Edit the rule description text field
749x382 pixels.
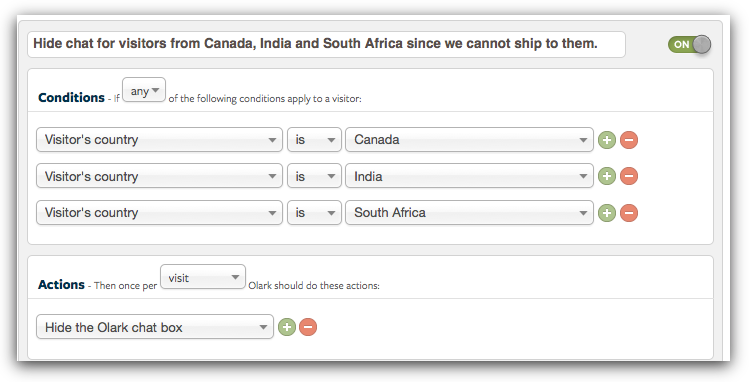pyautogui.click(x=326, y=44)
